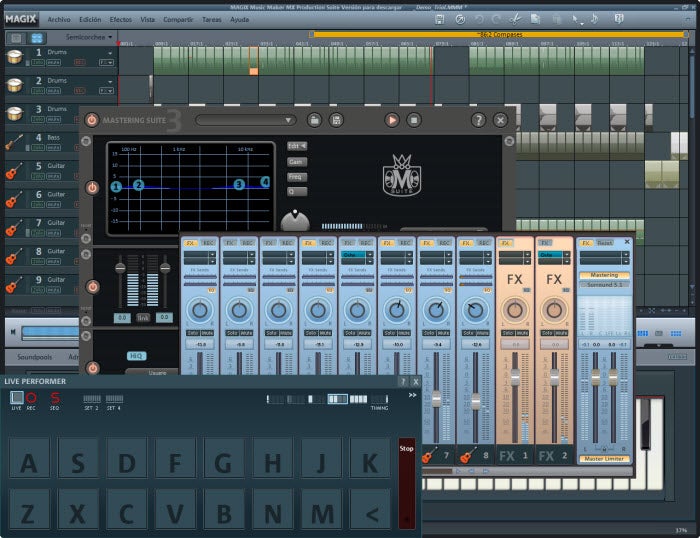
Task: Click the undo arrow in top toolbar
Action: click(479, 19)
